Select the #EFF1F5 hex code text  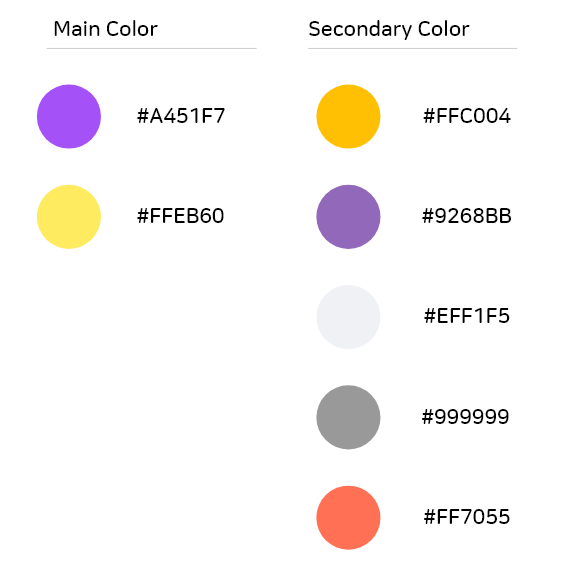click(x=467, y=316)
